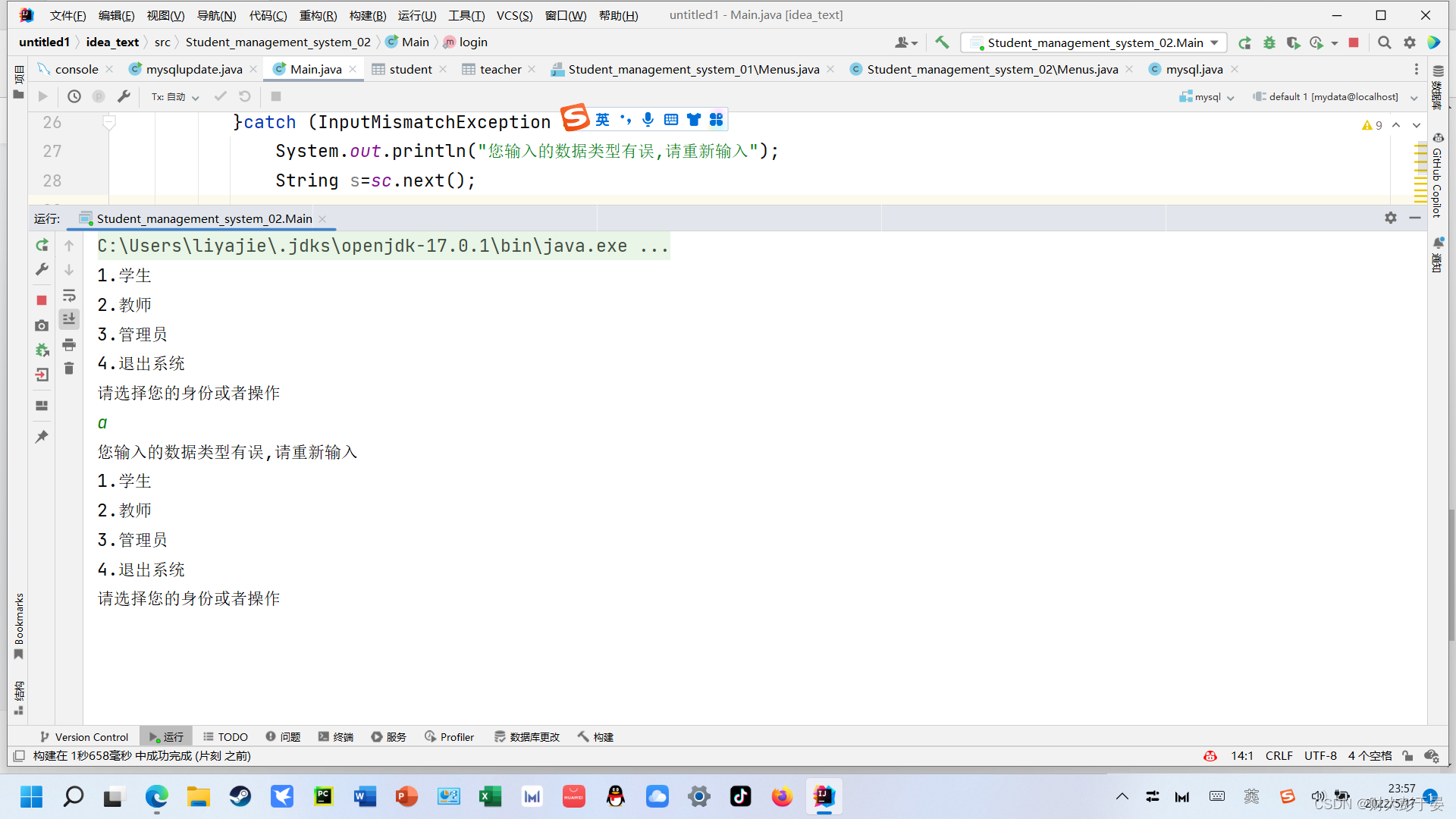The width and height of the screenshot is (1456, 819).
Task: Launch Firefox from the Windows taskbar
Action: [x=782, y=796]
